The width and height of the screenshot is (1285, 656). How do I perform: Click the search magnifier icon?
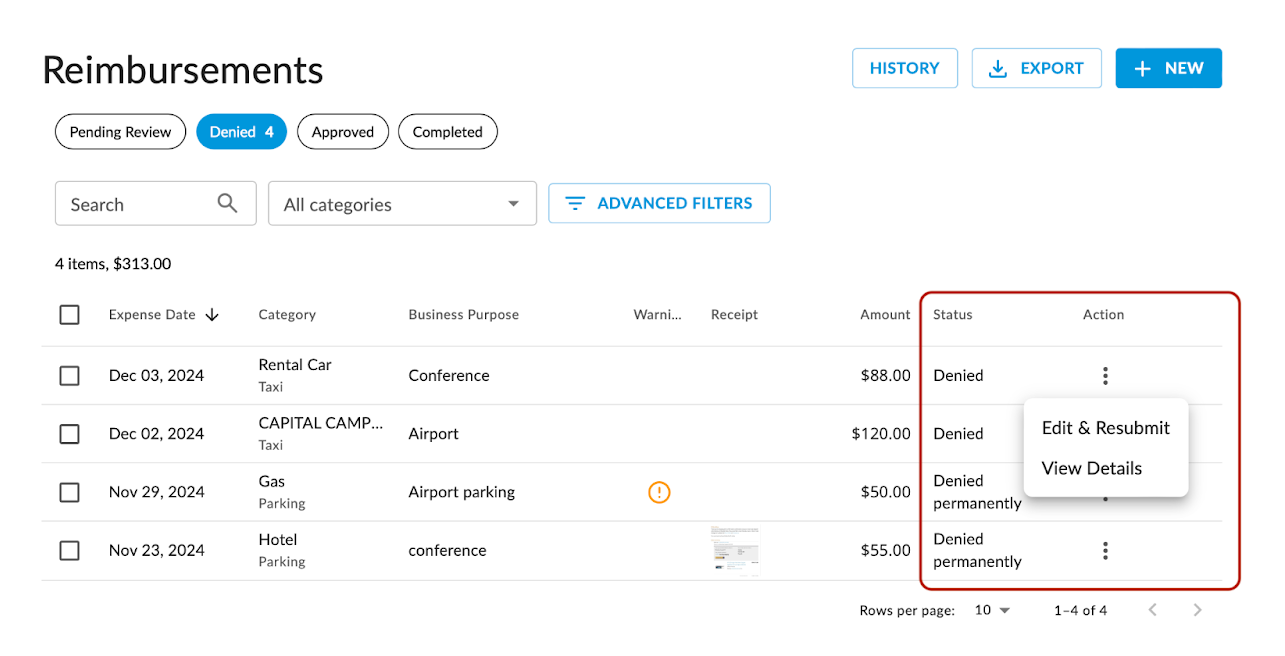pyautogui.click(x=226, y=203)
